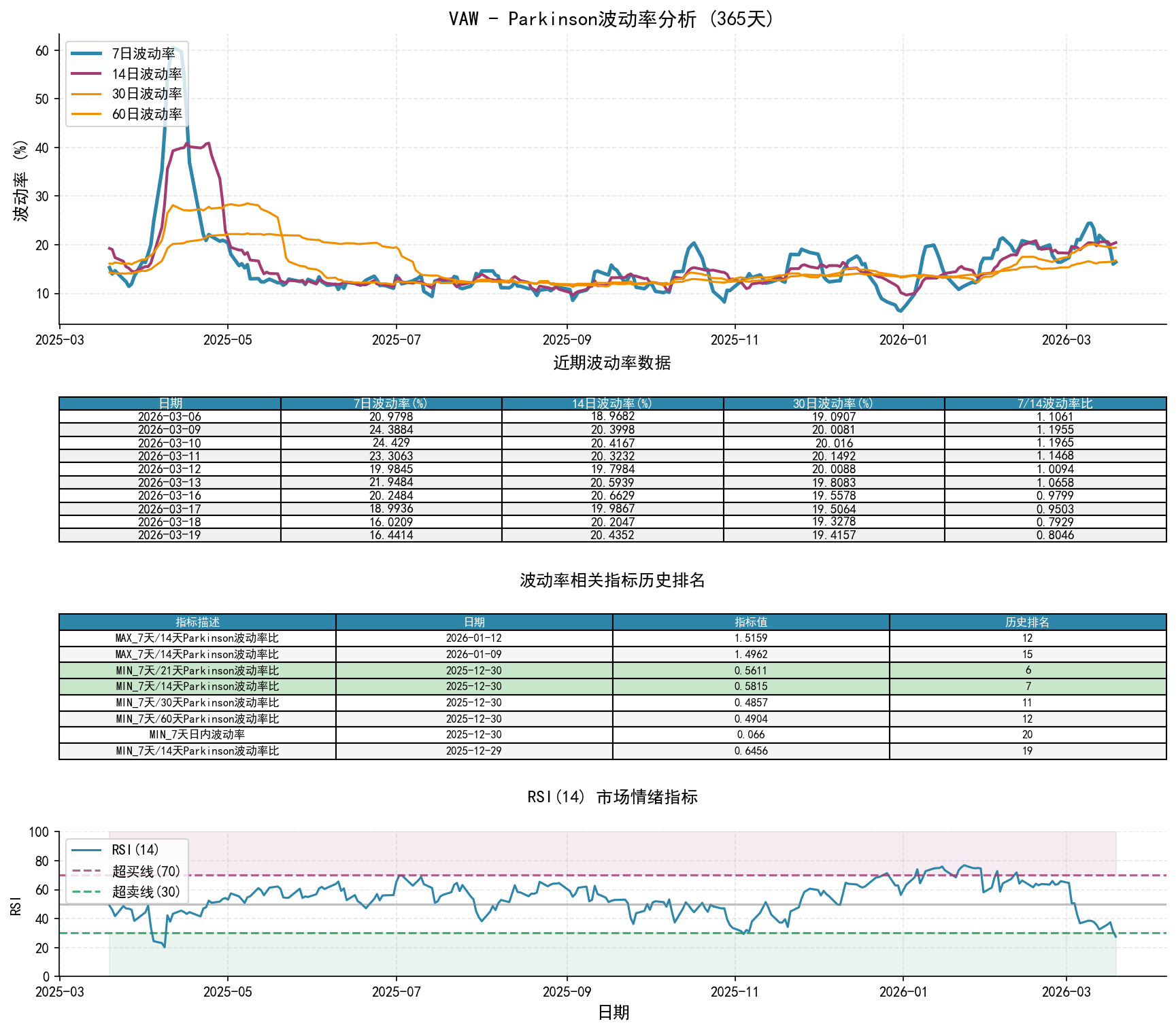This screenshot has height=1030, width=1176.
Task: Click the 超买线(70) legend entry
Action: (146, 871)
